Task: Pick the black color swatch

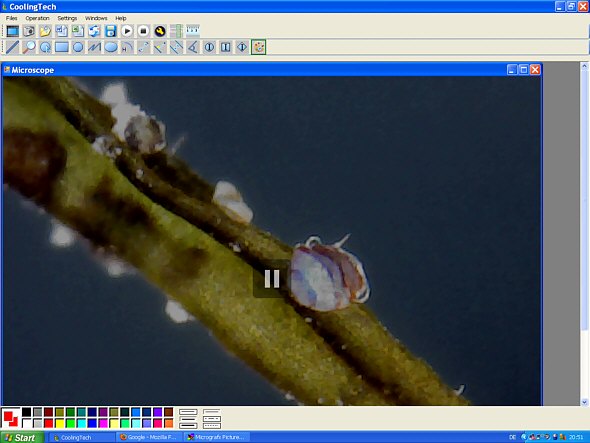Action: click(x=26, y=412)
